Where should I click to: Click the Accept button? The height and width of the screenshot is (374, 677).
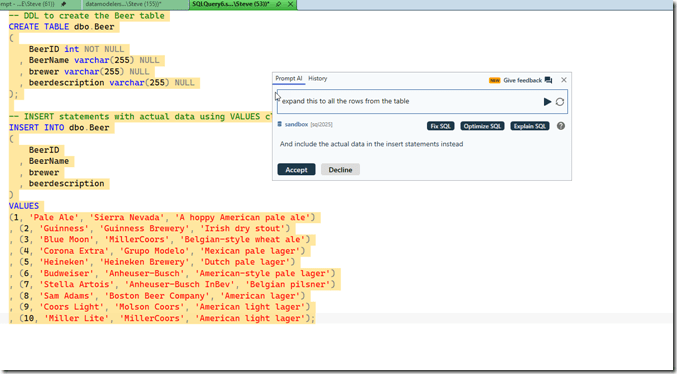pos(296,170)
